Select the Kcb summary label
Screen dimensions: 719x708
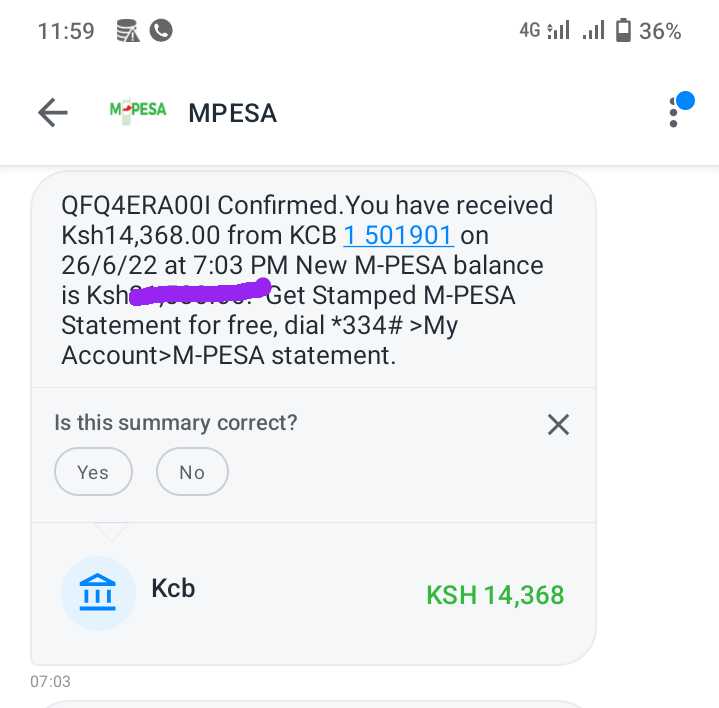[173, 588]
